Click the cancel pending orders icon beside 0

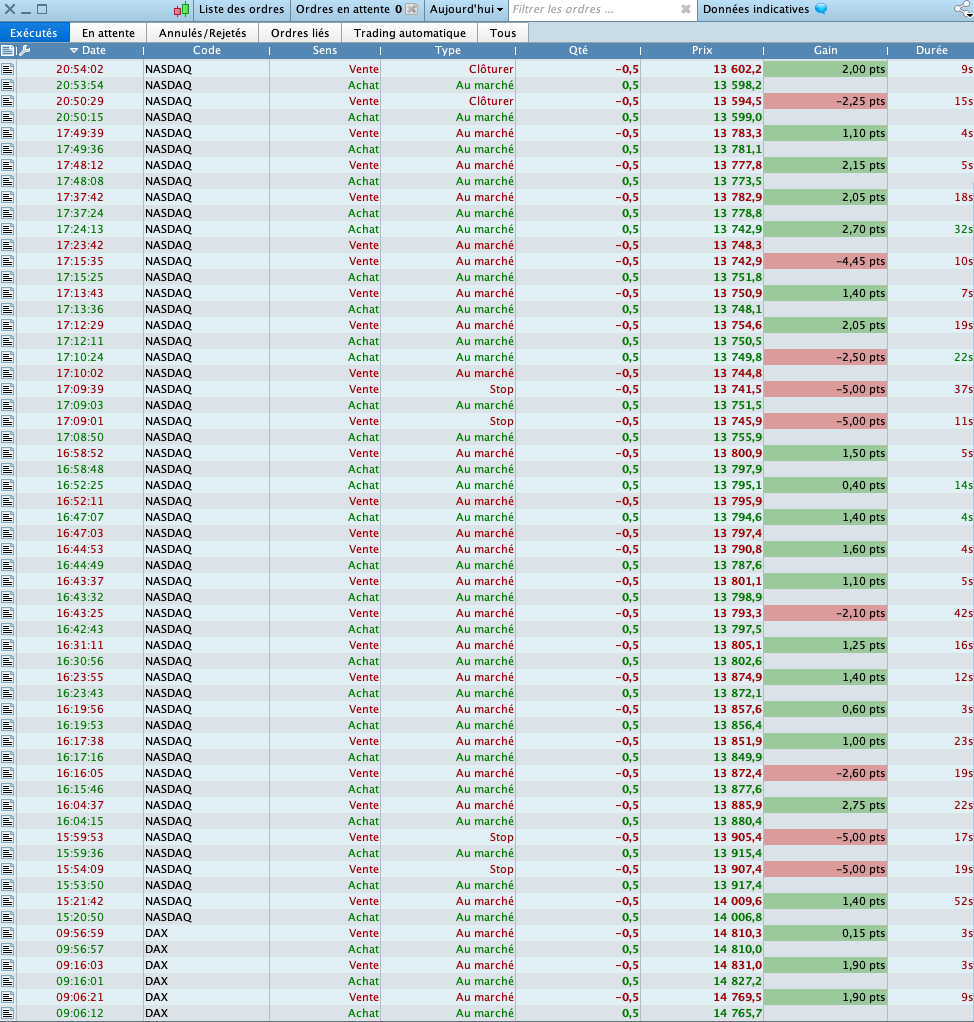click(411, 9)
